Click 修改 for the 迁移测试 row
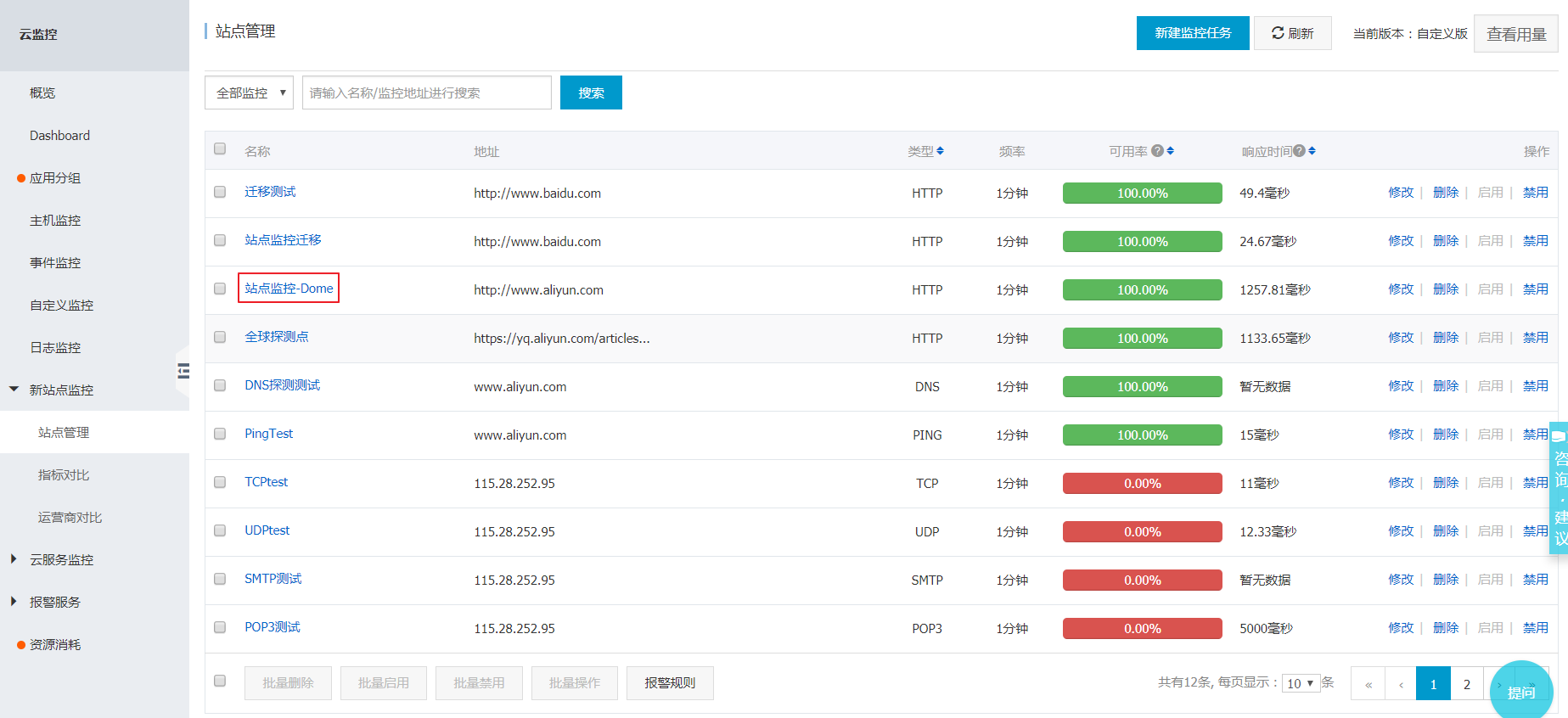 tap(1401, 193)
